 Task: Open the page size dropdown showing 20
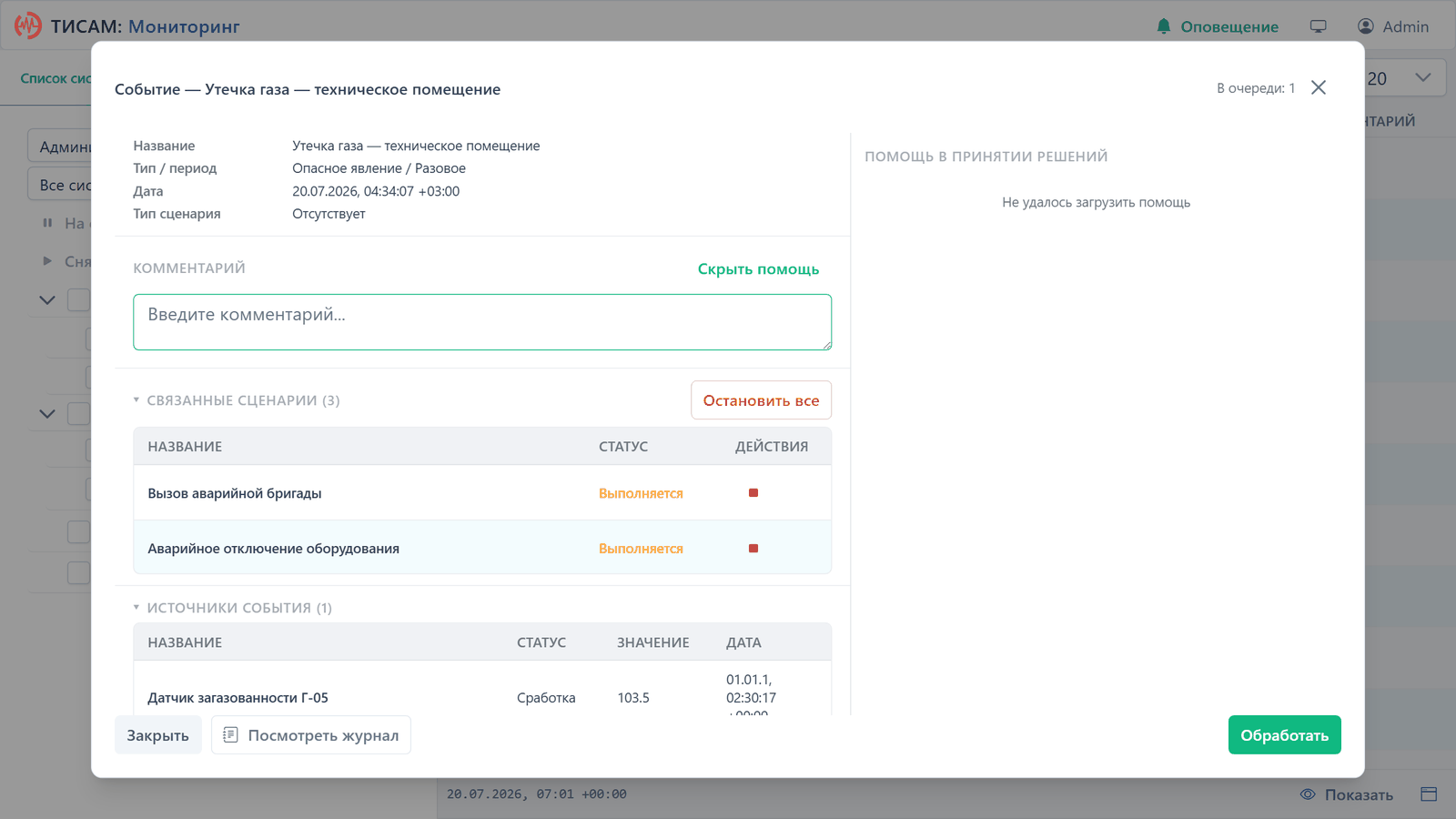(x=1400, y=78)
